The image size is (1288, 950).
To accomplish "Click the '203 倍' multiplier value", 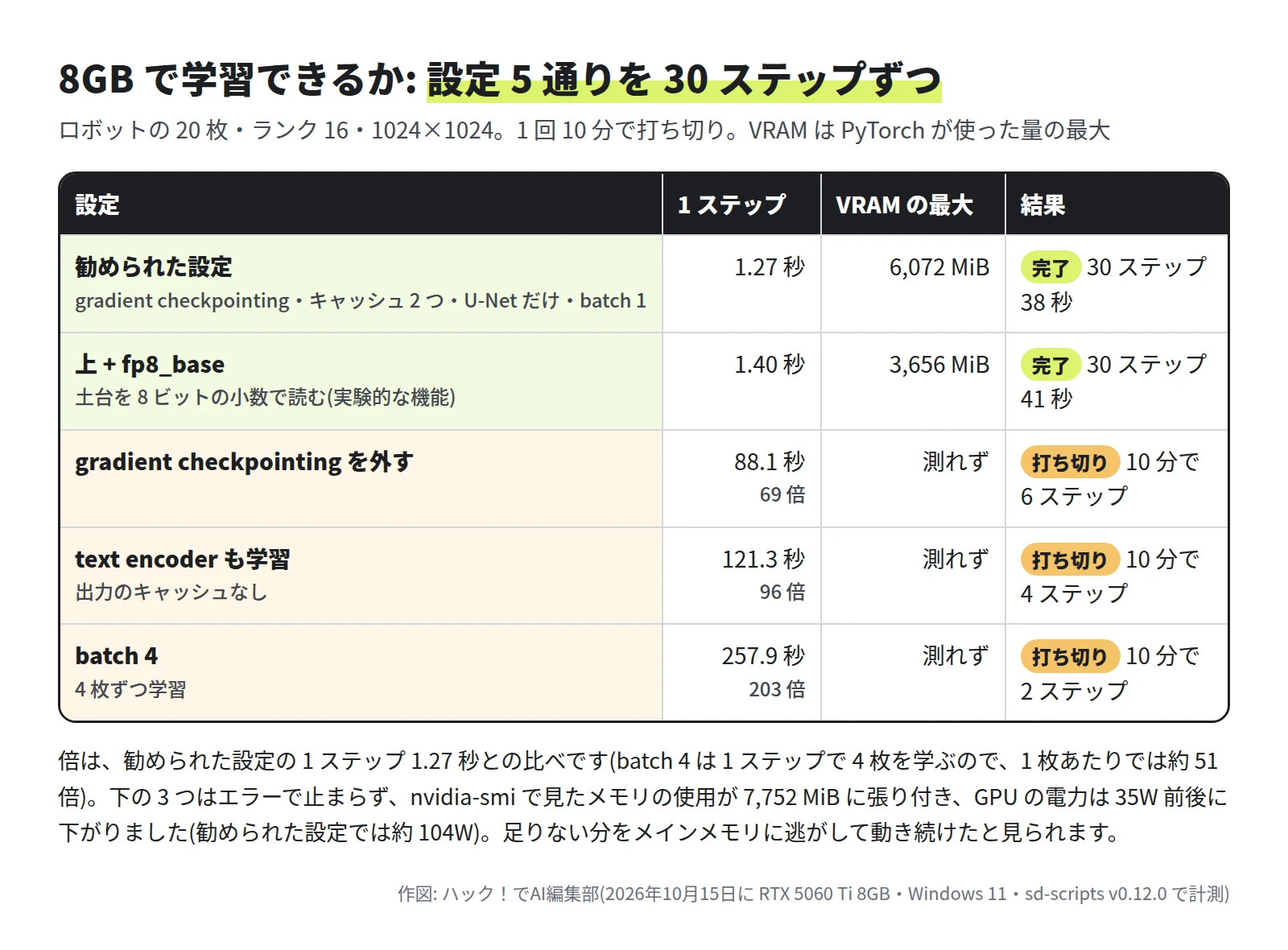I will (x=777, y=689).
